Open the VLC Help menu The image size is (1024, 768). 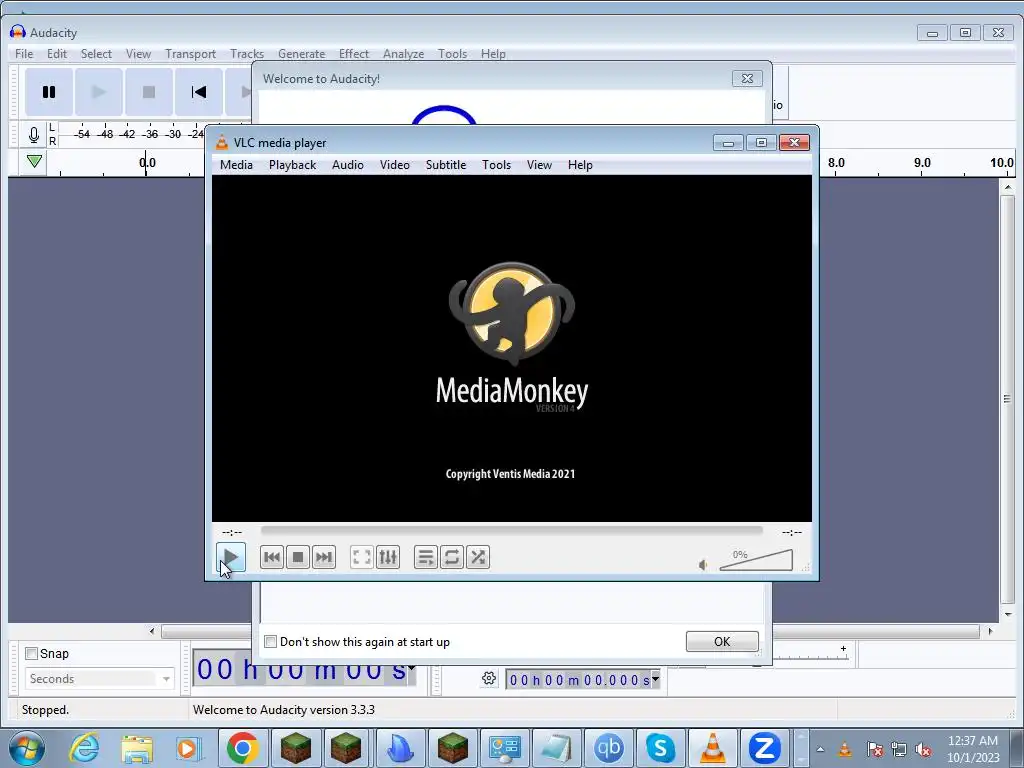tap(580, 165)
